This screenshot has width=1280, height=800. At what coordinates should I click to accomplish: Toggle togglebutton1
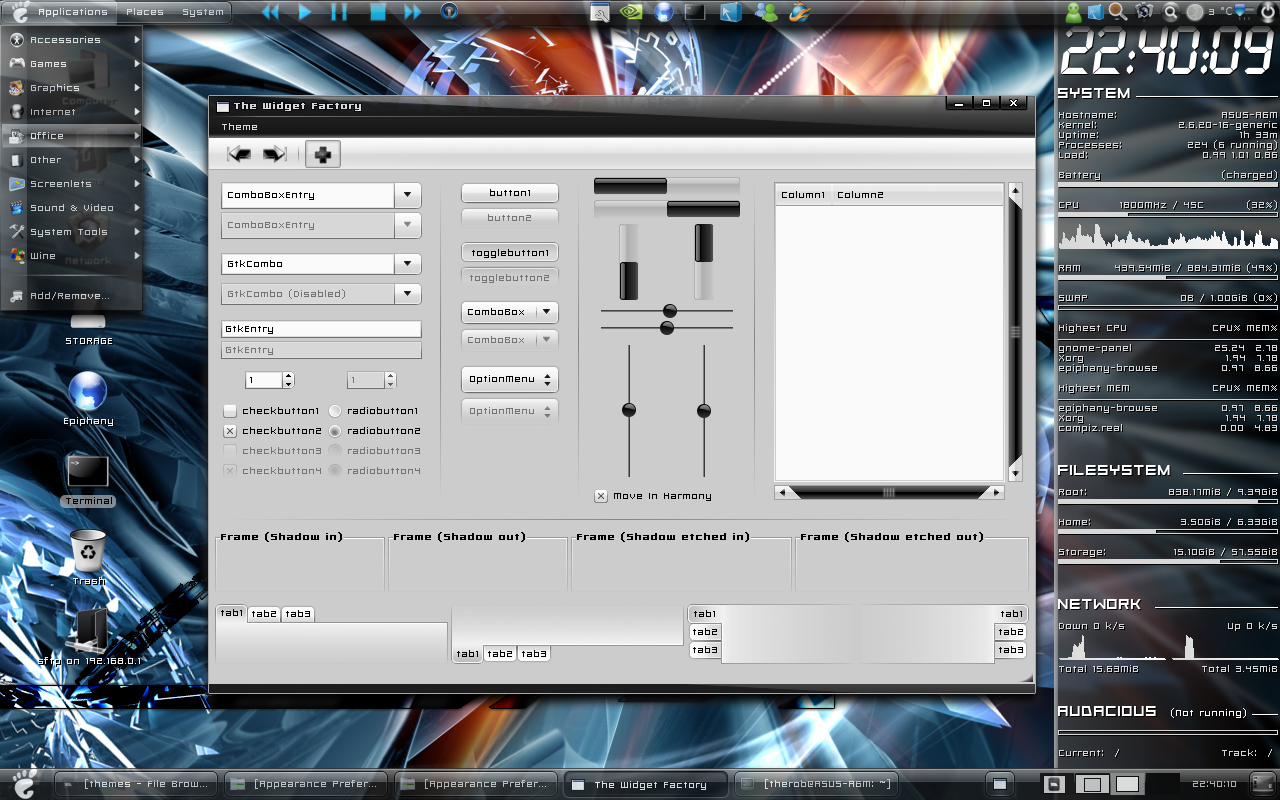coord(510,253)
